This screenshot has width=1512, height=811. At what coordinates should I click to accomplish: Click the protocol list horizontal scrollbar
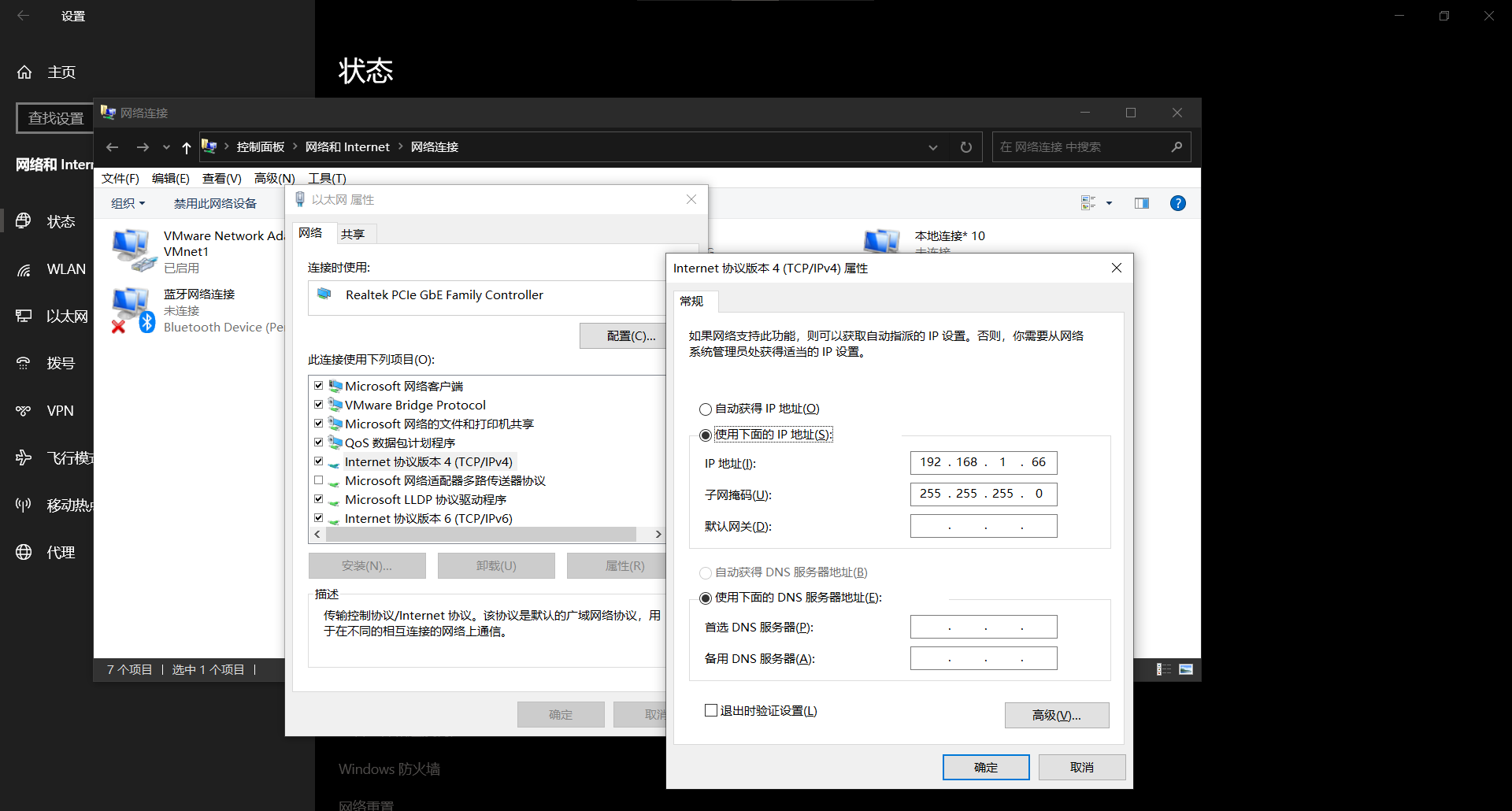coord(480,535)
